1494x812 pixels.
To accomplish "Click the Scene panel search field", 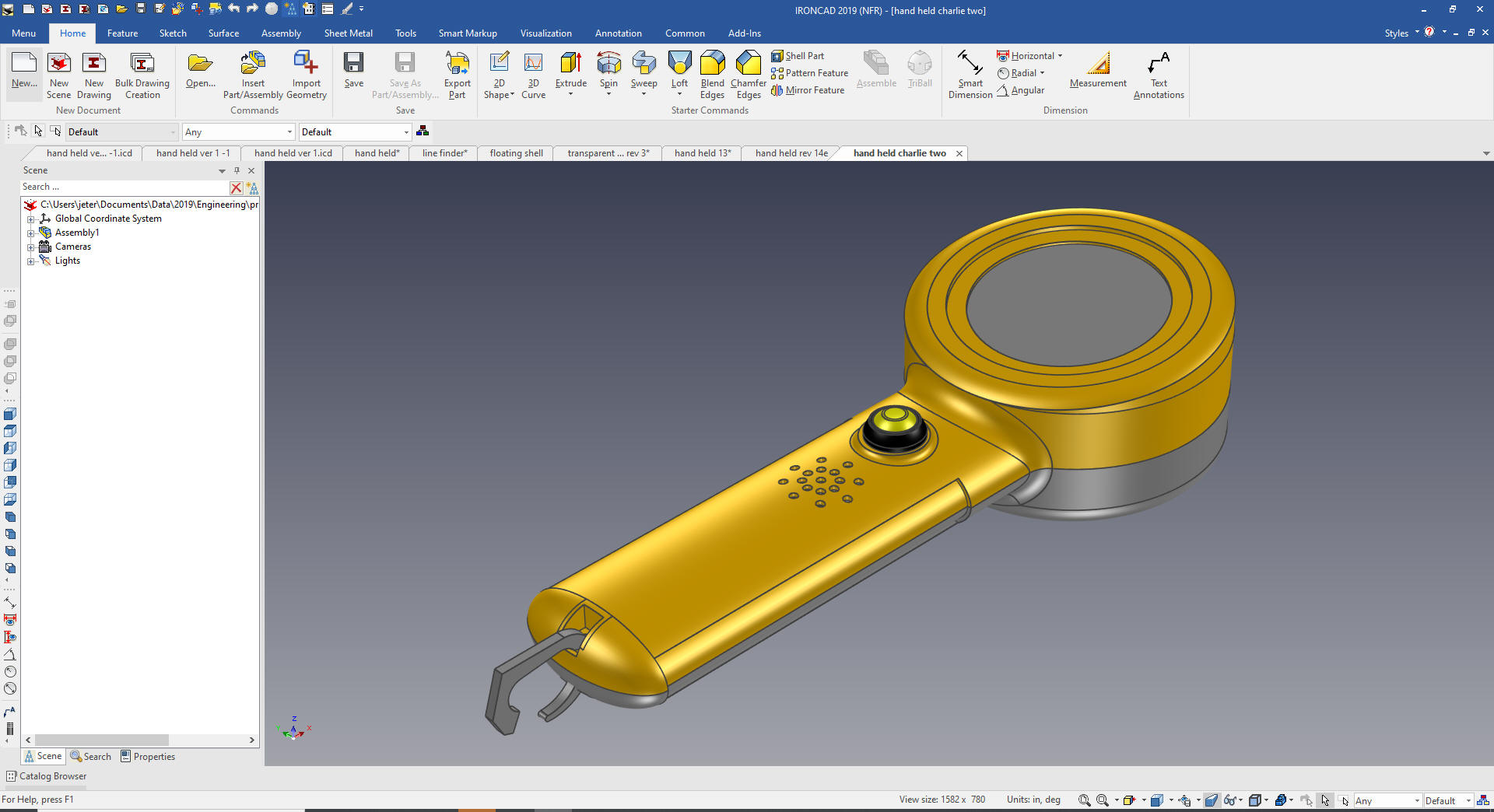I will click(124, 187).
